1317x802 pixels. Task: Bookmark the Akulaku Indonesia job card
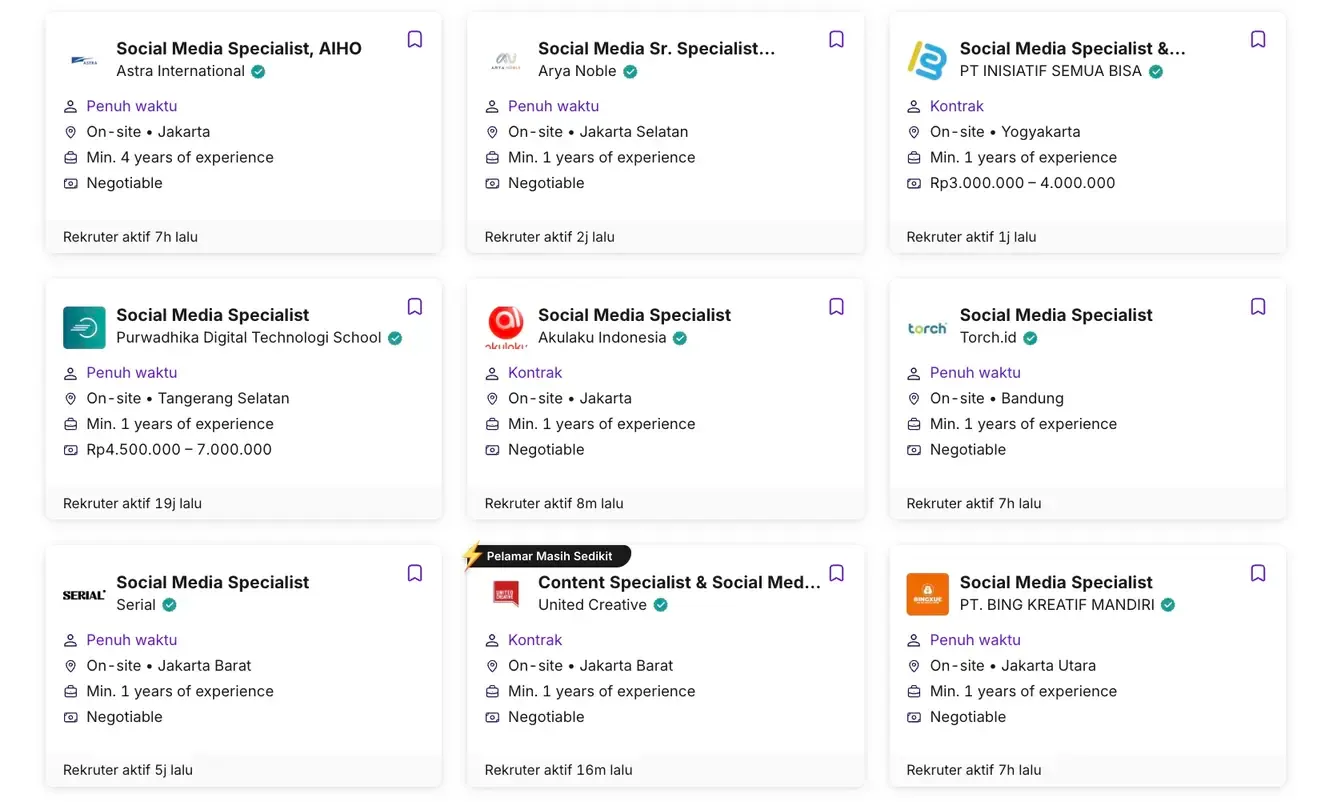836,305
